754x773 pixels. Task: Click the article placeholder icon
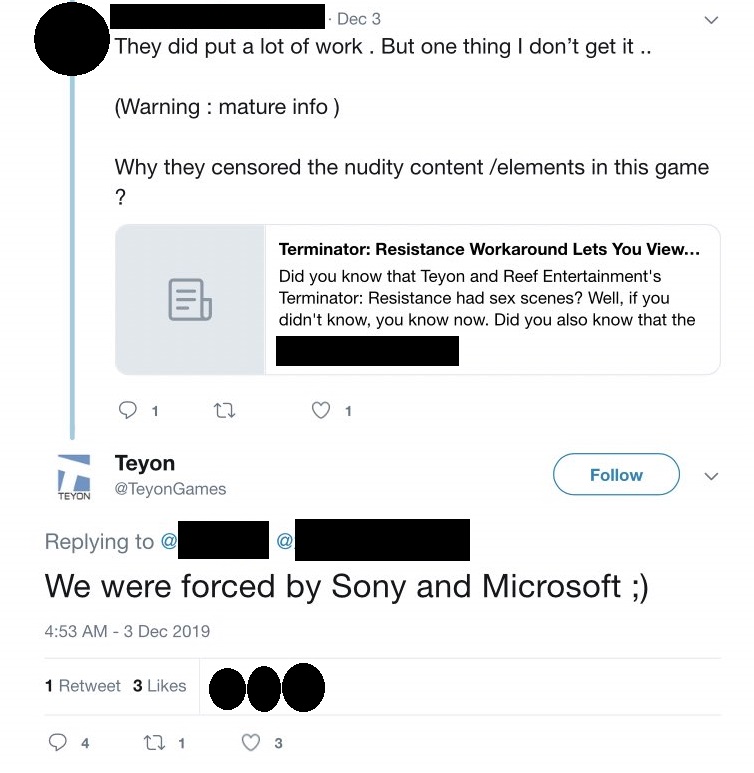coord(189,300)
